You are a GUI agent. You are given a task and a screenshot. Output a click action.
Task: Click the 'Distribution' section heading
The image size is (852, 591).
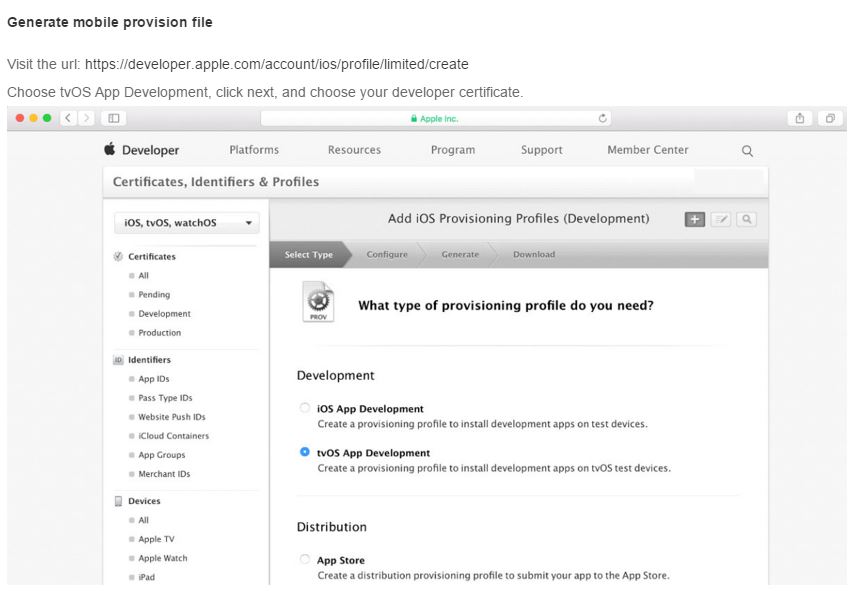point(331,527)
